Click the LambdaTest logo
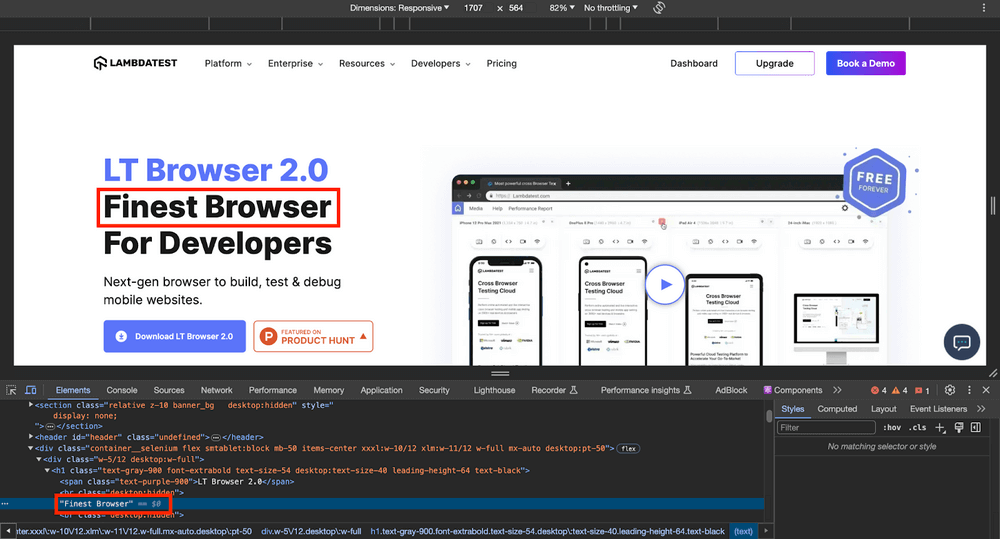Viewport: 1000px width, 539px height. [x=135, y=63]
